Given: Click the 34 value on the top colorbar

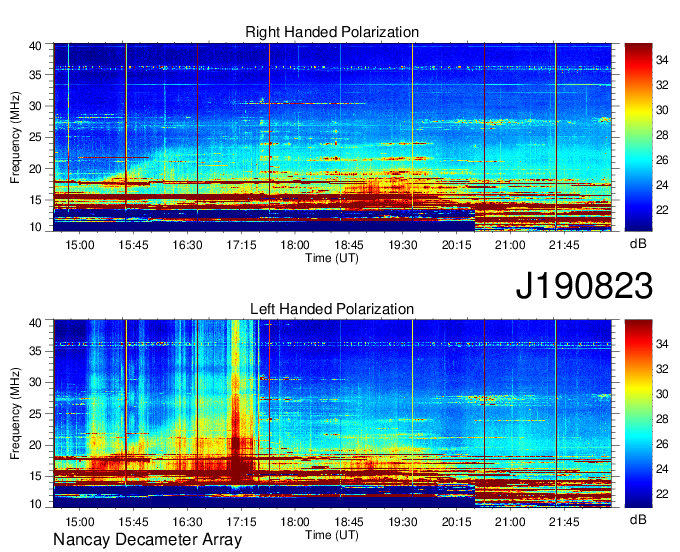Looking at the screenshot, I should tap(662, 60).
